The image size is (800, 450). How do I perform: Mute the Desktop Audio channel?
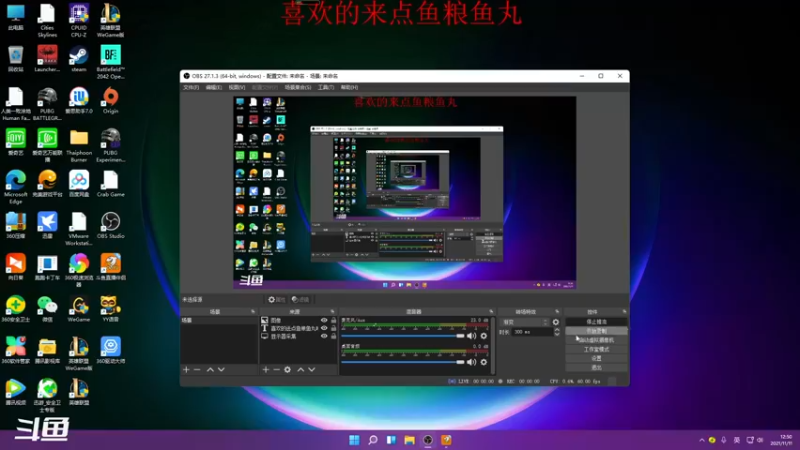pyautogui.click(x=471, y=362)
